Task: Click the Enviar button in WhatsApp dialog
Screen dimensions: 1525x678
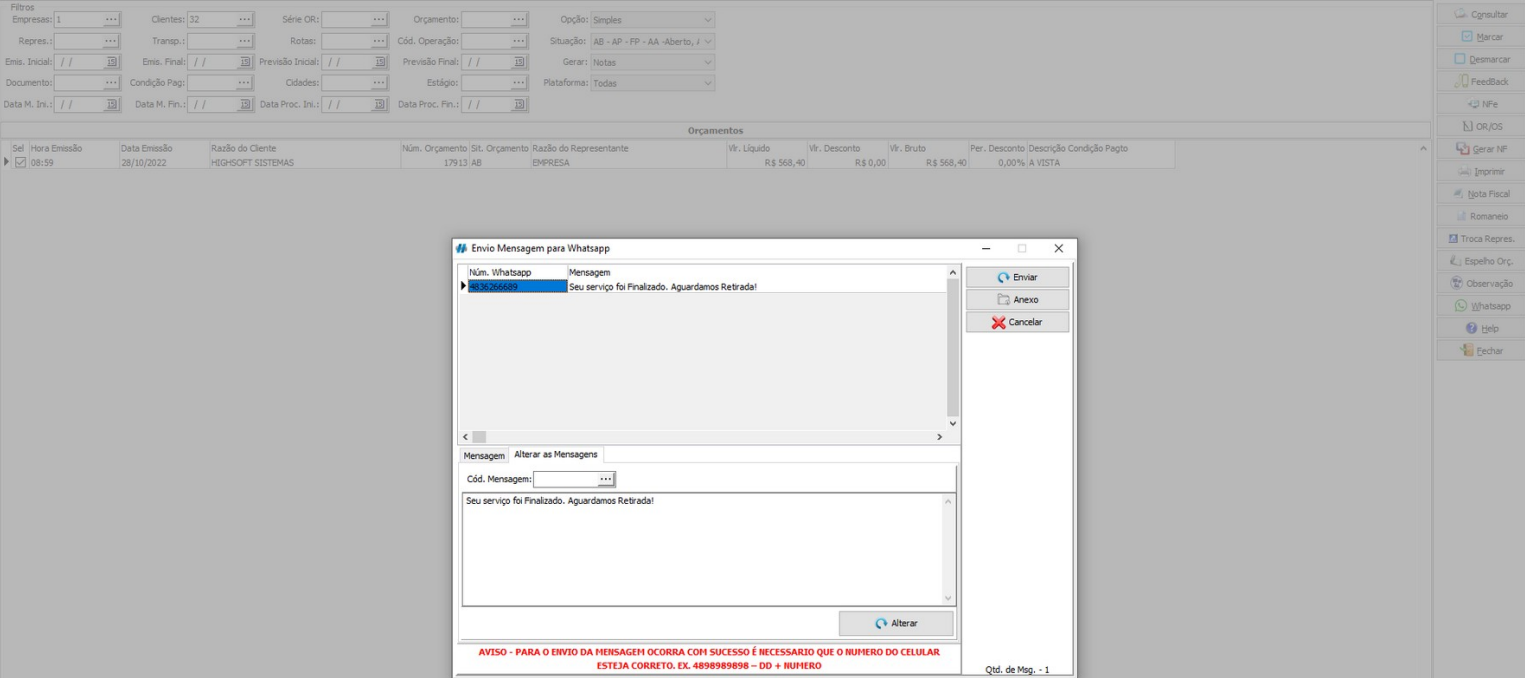Action: pos(1017,277)
